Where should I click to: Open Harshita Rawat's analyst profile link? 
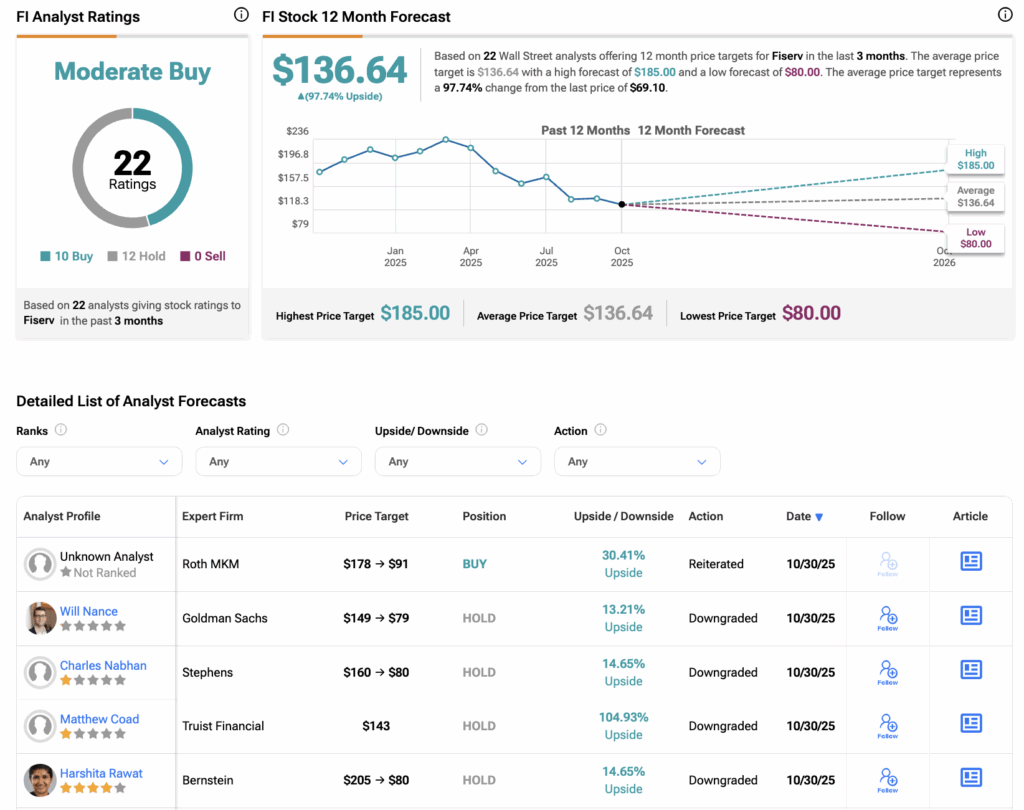101,773
